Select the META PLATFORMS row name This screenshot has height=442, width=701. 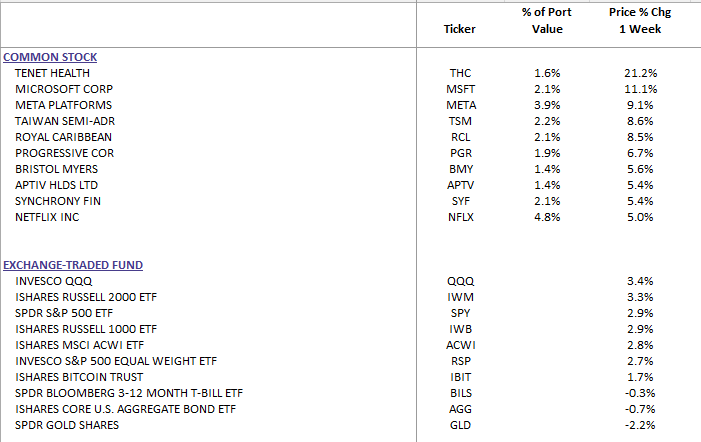[62, 105]
